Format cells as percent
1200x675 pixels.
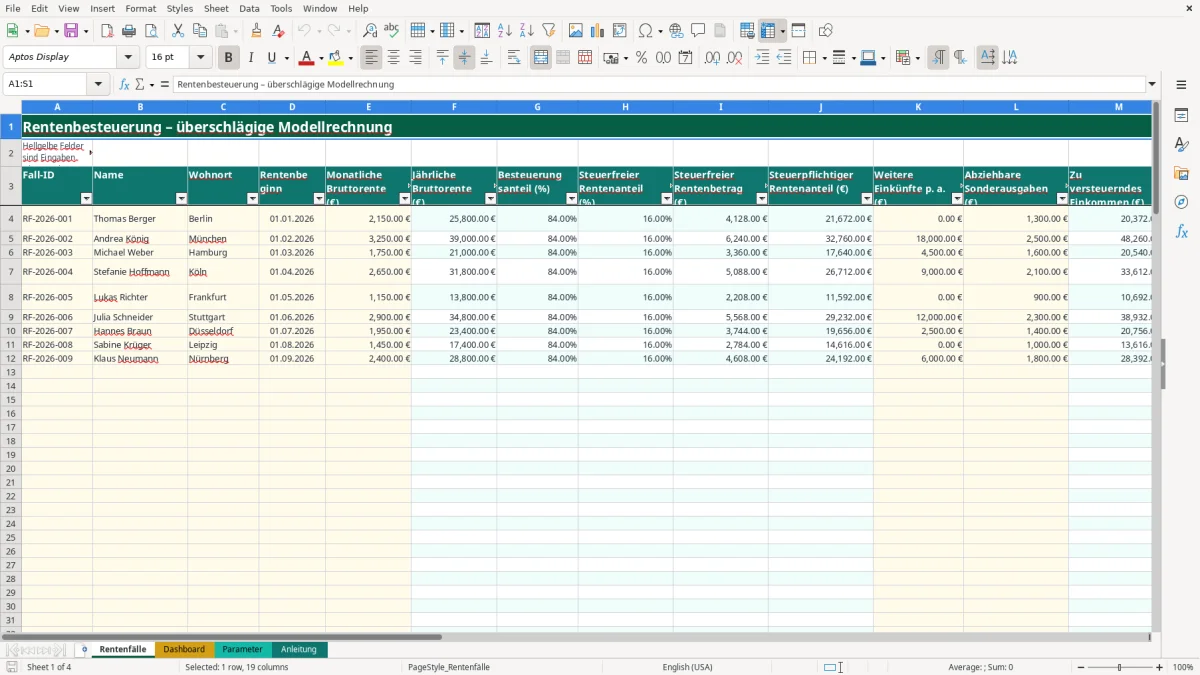641,58
